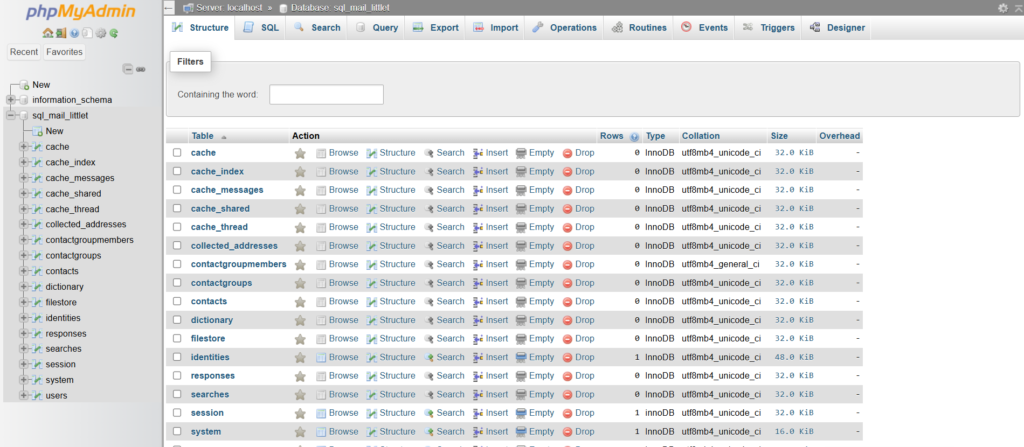This screenshot has width=1024, height=447.
Task: Empty the contactgroups table
Action: click(535, 283)
